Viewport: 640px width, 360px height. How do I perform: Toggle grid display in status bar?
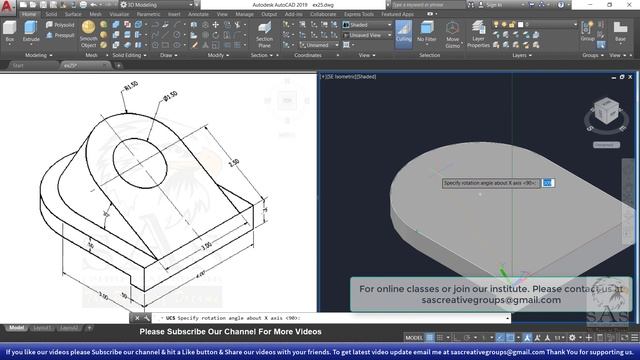[x=430, y=338]
